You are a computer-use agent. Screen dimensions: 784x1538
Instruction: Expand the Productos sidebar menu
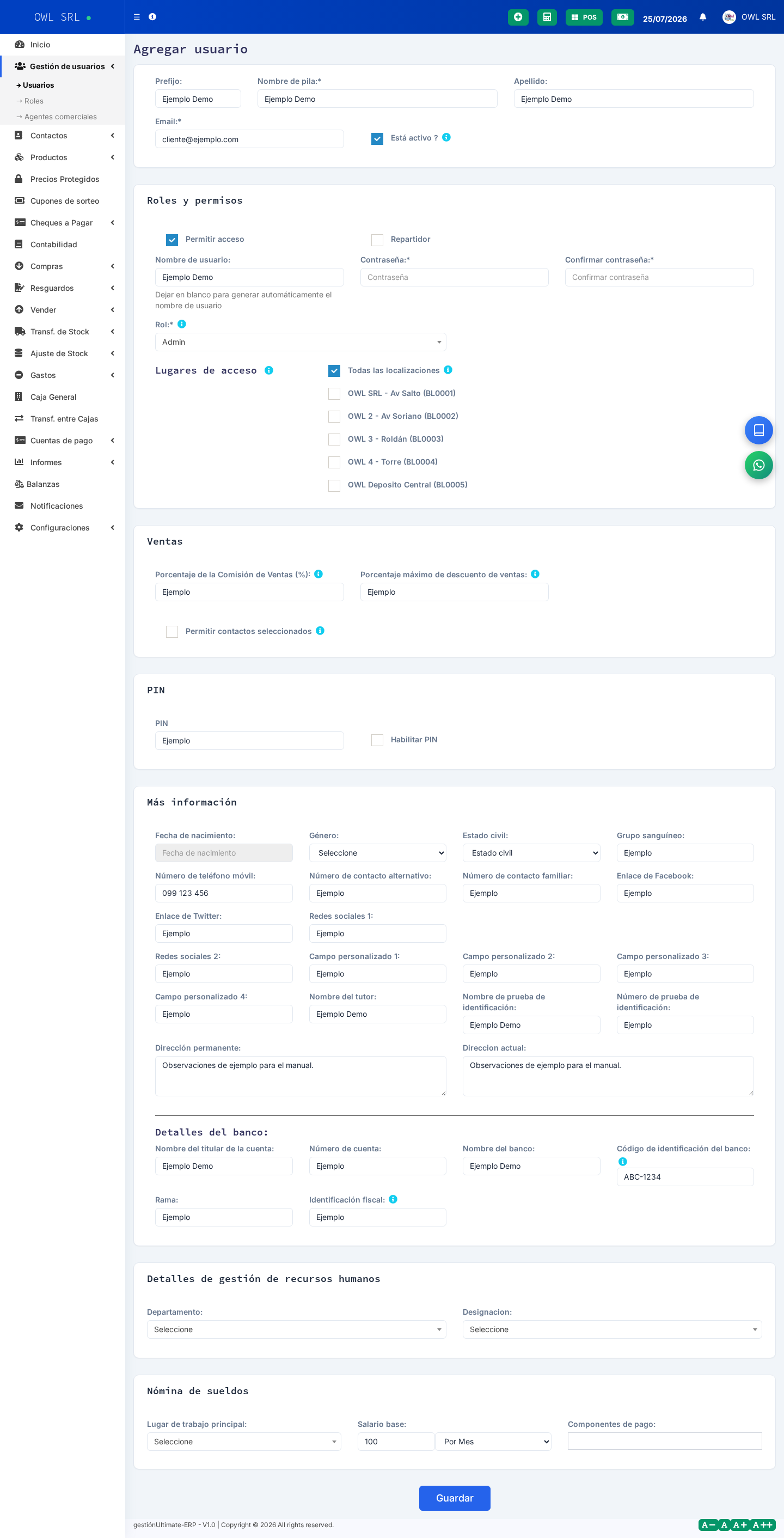point(63,157)
